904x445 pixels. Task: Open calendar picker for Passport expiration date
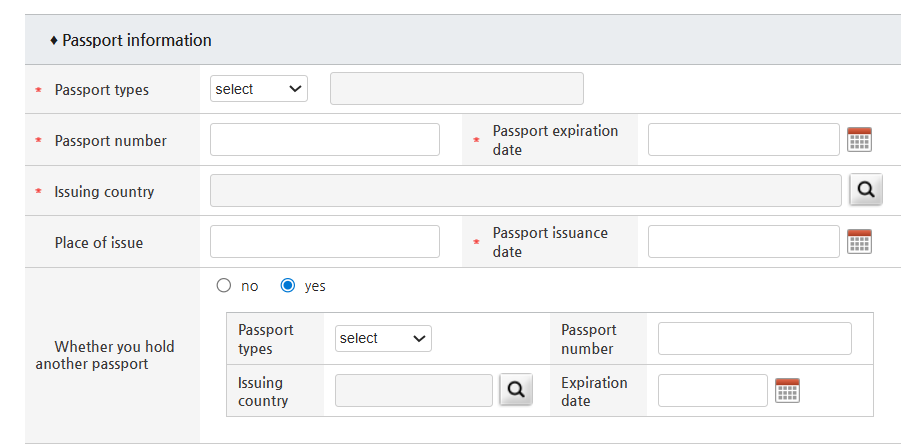pyautogui.click(x=859, y=139)
